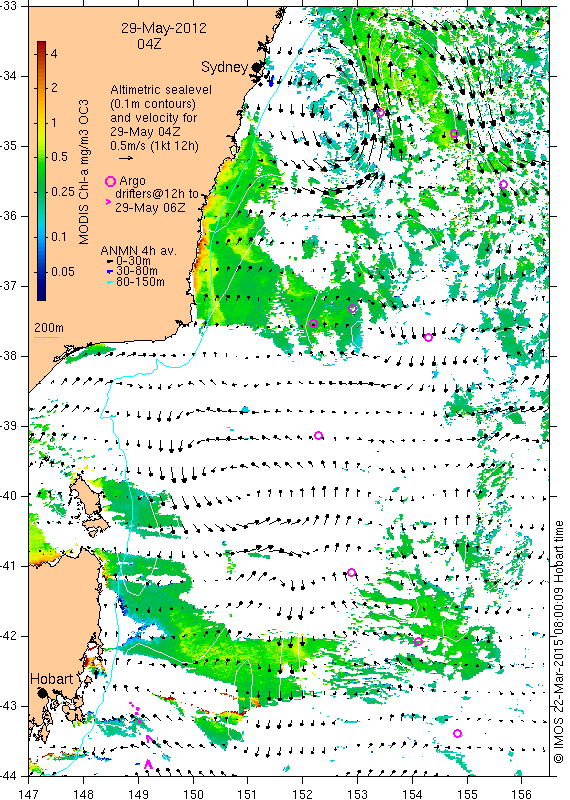Image resolution: width=570 pixels, height=800 pixels.
Task: Click the colour bar tick value '0.25'
Action: coord(63,191)
